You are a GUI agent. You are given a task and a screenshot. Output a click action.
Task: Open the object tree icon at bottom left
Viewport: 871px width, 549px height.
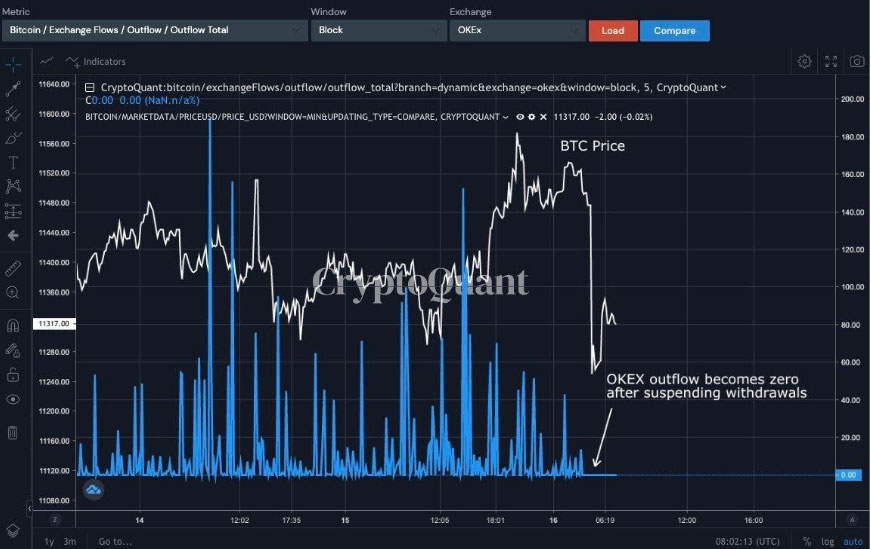[x=13, y=531]
